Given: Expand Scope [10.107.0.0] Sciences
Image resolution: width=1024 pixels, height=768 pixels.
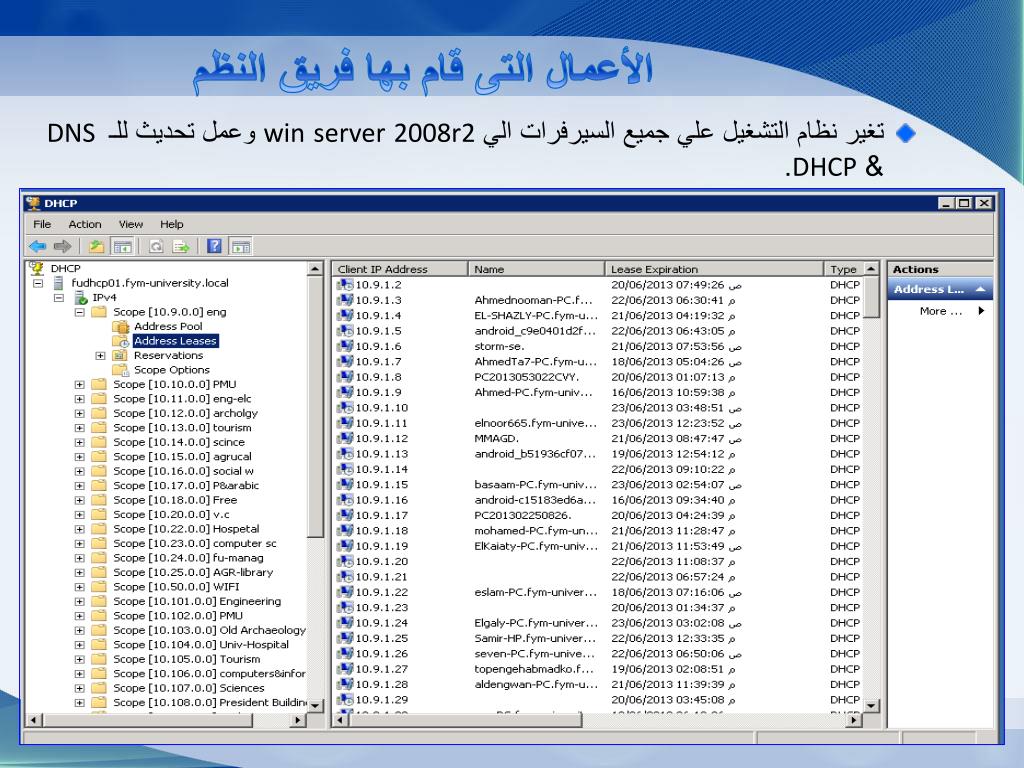Looking at the screenshot, I should pyautogui.click(x=79, y=688).
